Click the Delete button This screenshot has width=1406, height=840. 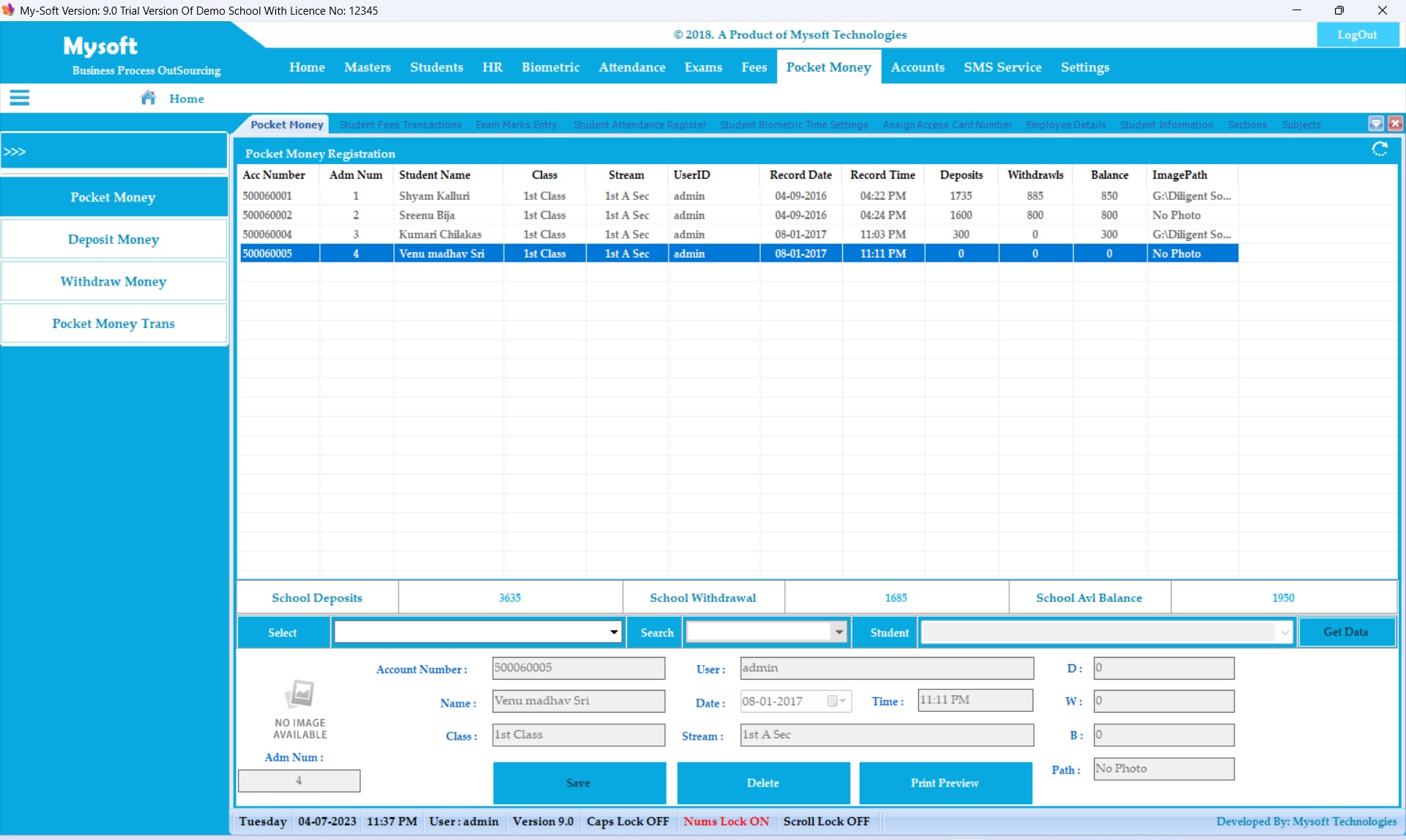762,783
